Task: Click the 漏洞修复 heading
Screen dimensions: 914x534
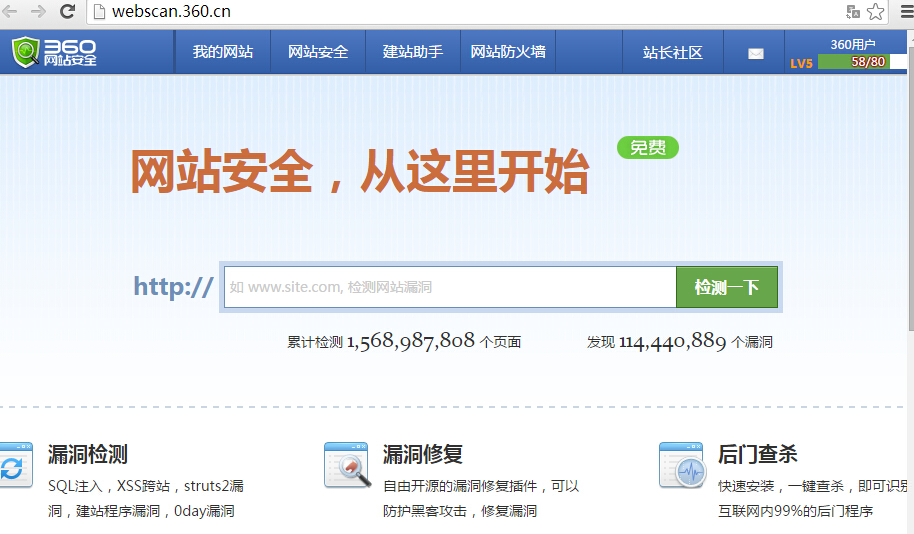Action: coord(423,454)
